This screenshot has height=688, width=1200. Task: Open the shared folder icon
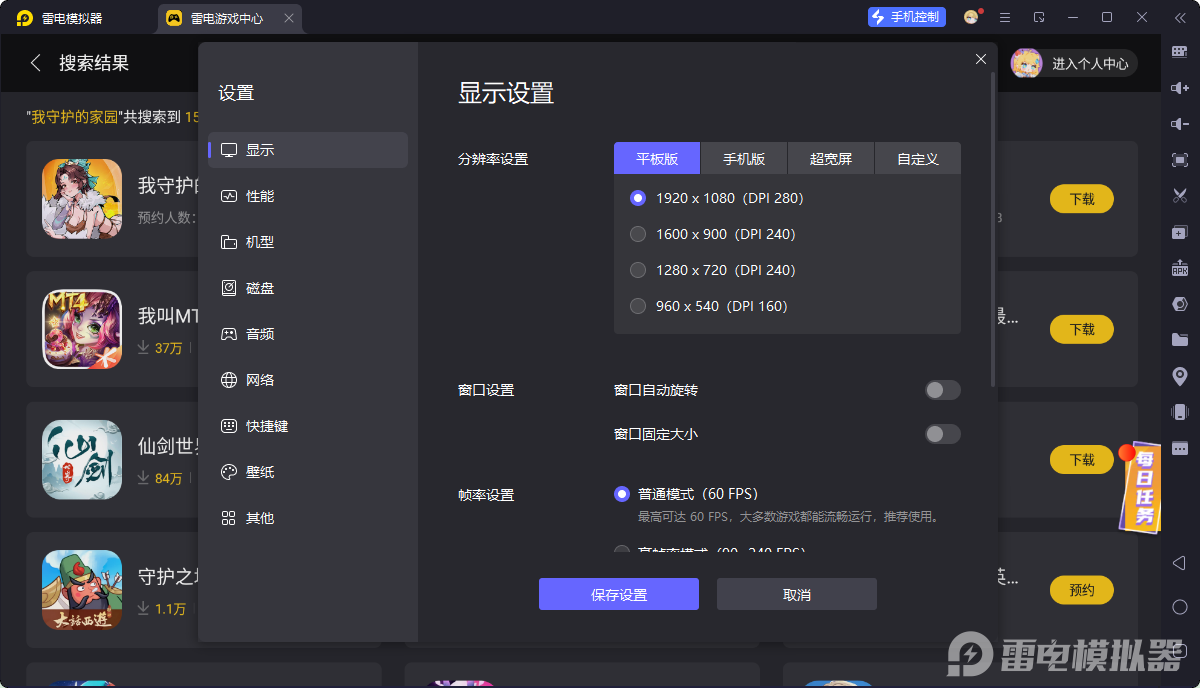[x=1180, y=340]
